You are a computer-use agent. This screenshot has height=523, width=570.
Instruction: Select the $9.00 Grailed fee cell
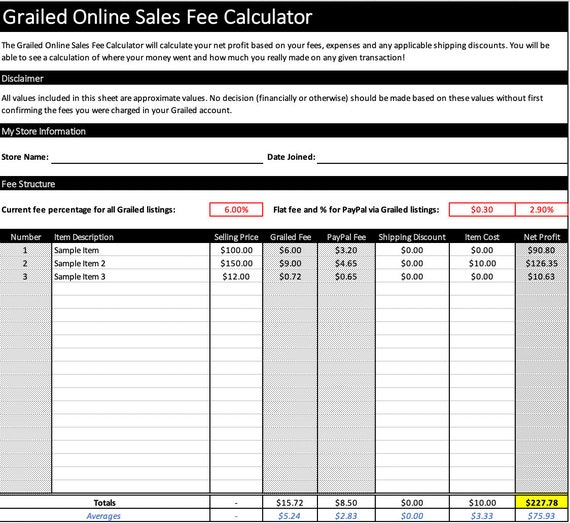pyautogui.click(x=290, y=263)
